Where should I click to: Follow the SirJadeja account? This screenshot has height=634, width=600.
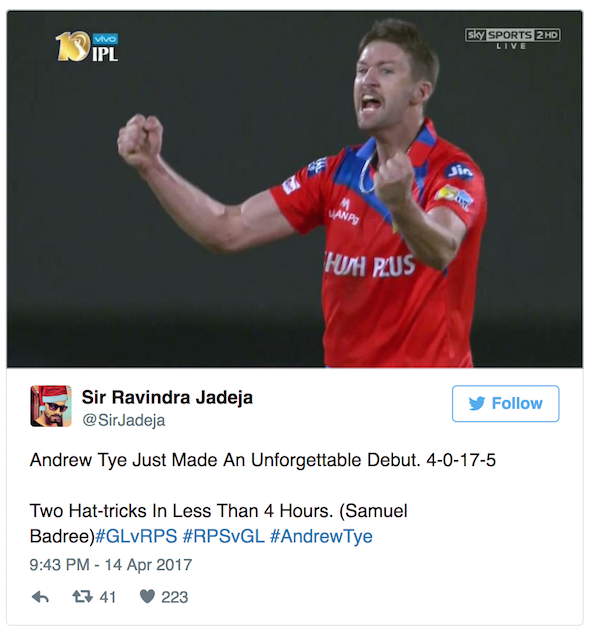click(x=505, y=404)
